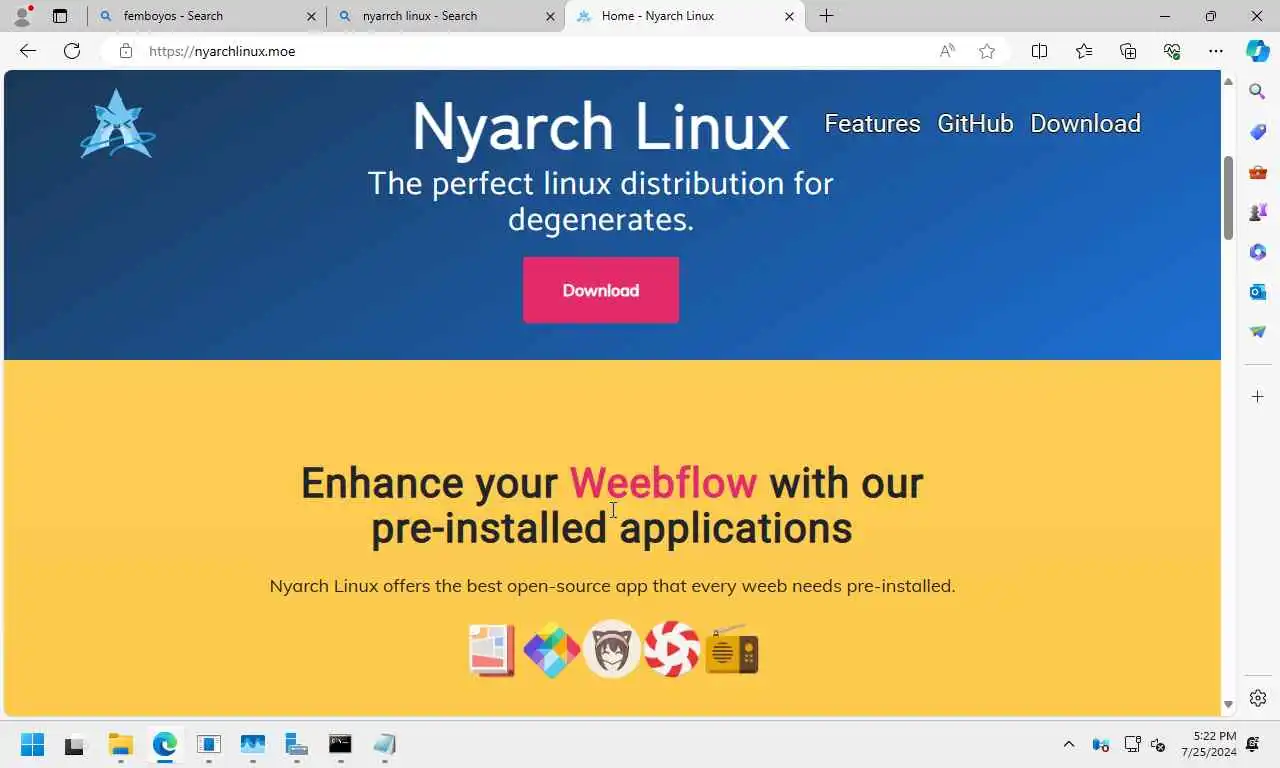Open the Features navigation link
Screen dimensions: 1280x768
tap(872, 123)
